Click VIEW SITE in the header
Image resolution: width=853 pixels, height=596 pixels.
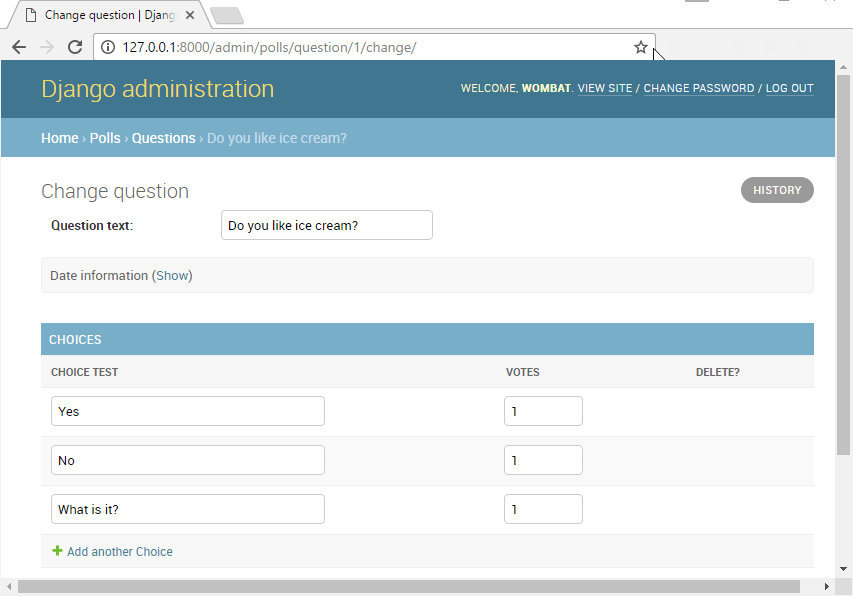[605, 88]
